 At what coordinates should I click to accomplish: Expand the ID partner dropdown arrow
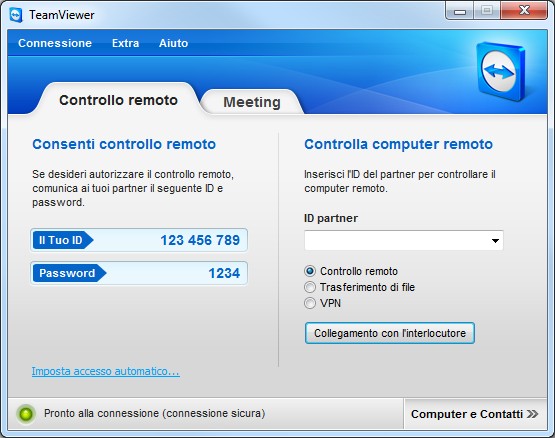pos(495,241)
